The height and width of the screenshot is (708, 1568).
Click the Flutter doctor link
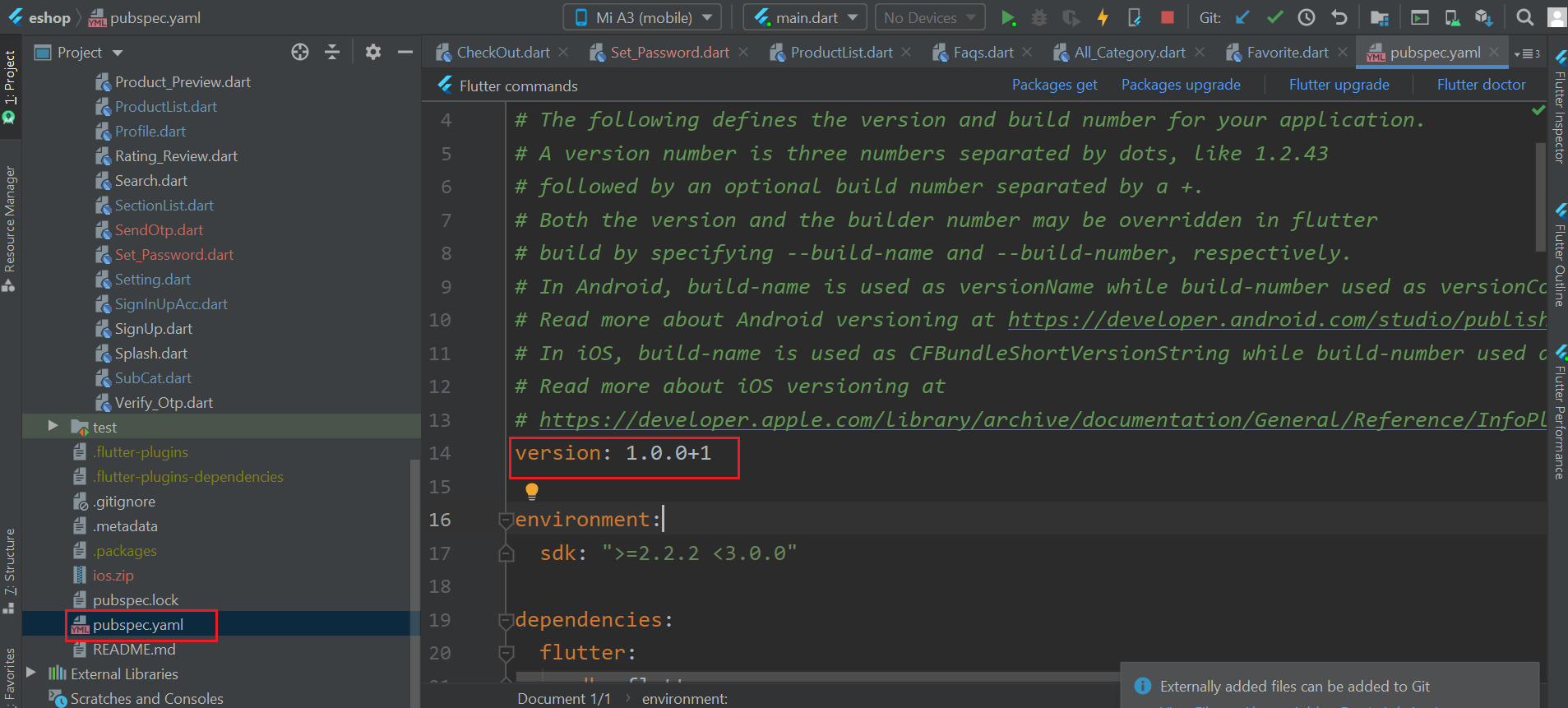click(1481, 85)
